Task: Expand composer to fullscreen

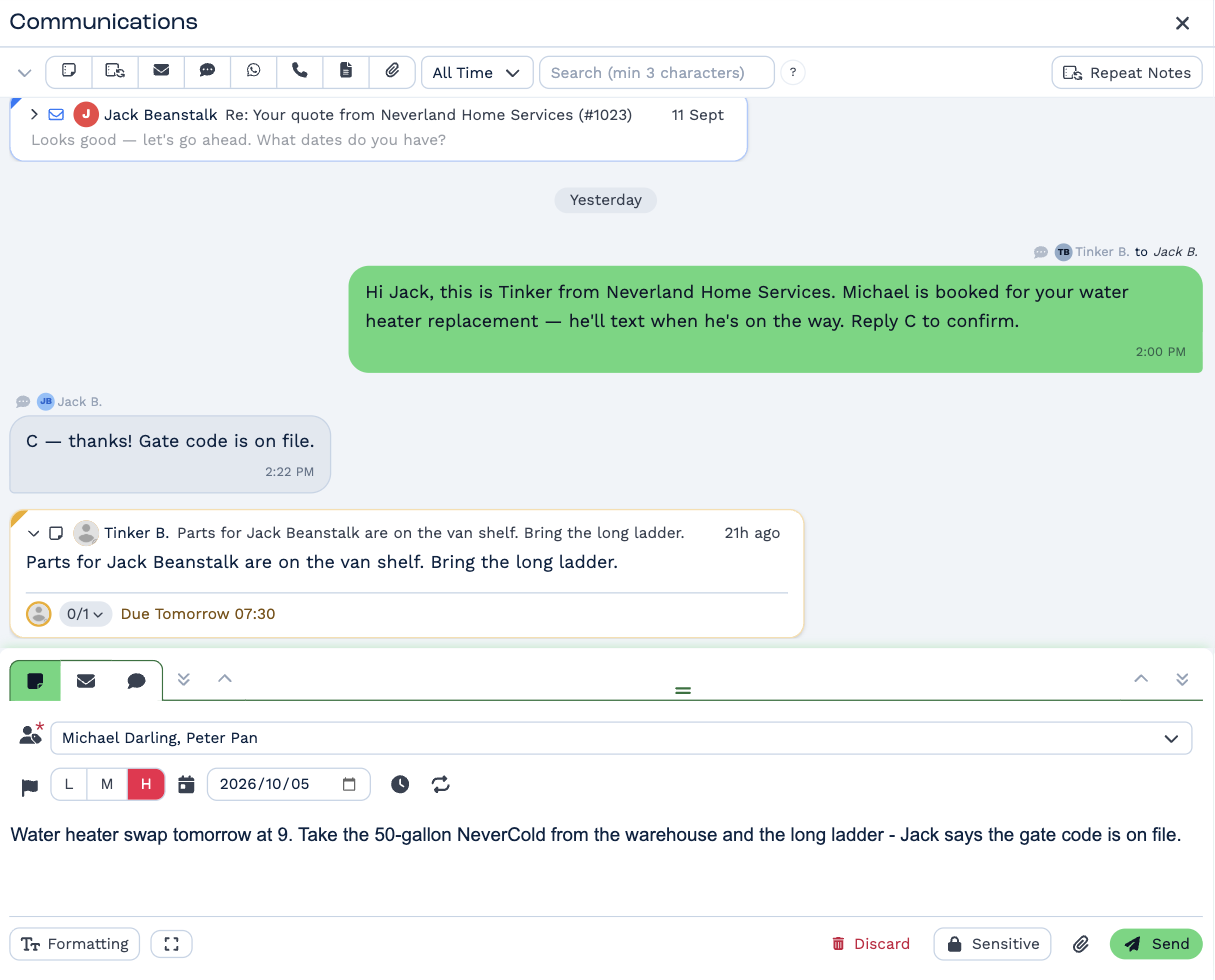Action: point(171,944)
